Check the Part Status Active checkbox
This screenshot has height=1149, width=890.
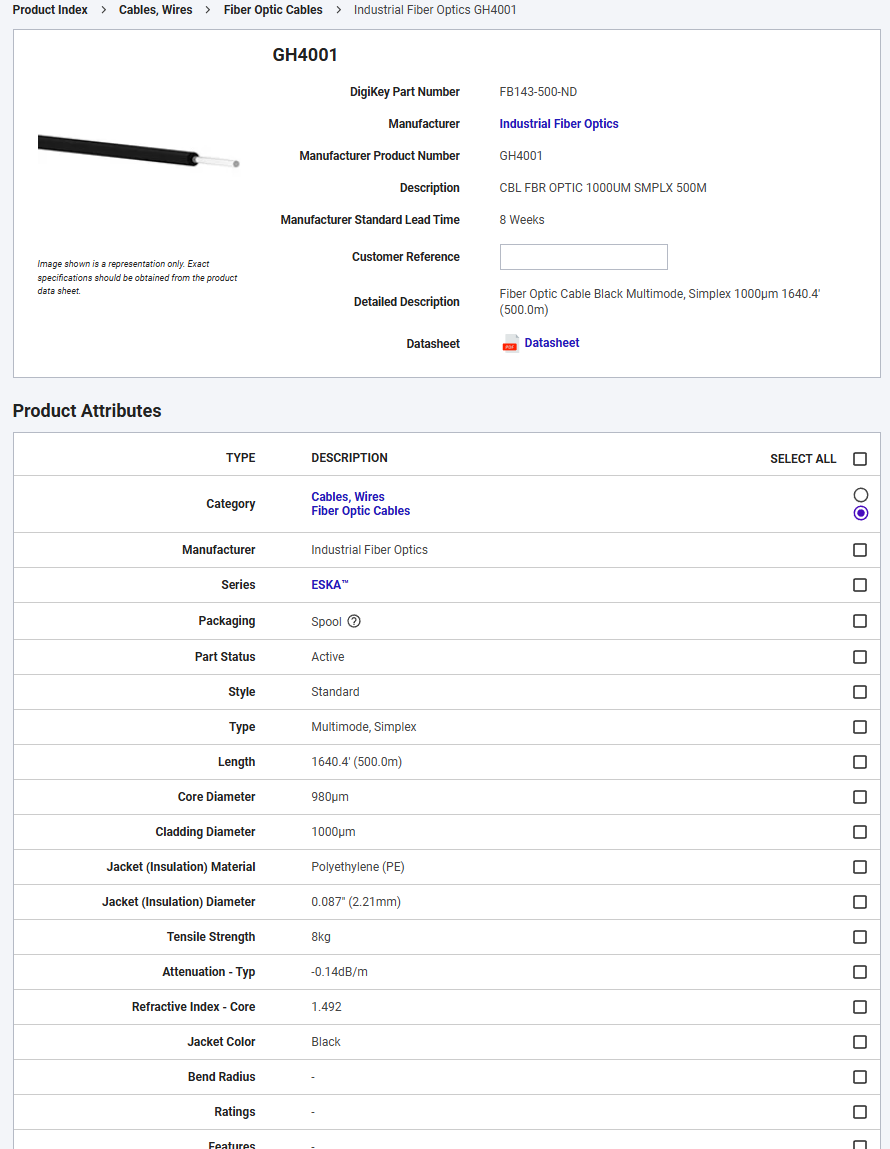[859, 657]
